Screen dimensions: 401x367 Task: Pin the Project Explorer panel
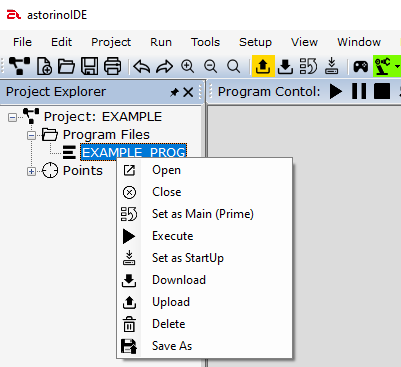click(174, 92)
